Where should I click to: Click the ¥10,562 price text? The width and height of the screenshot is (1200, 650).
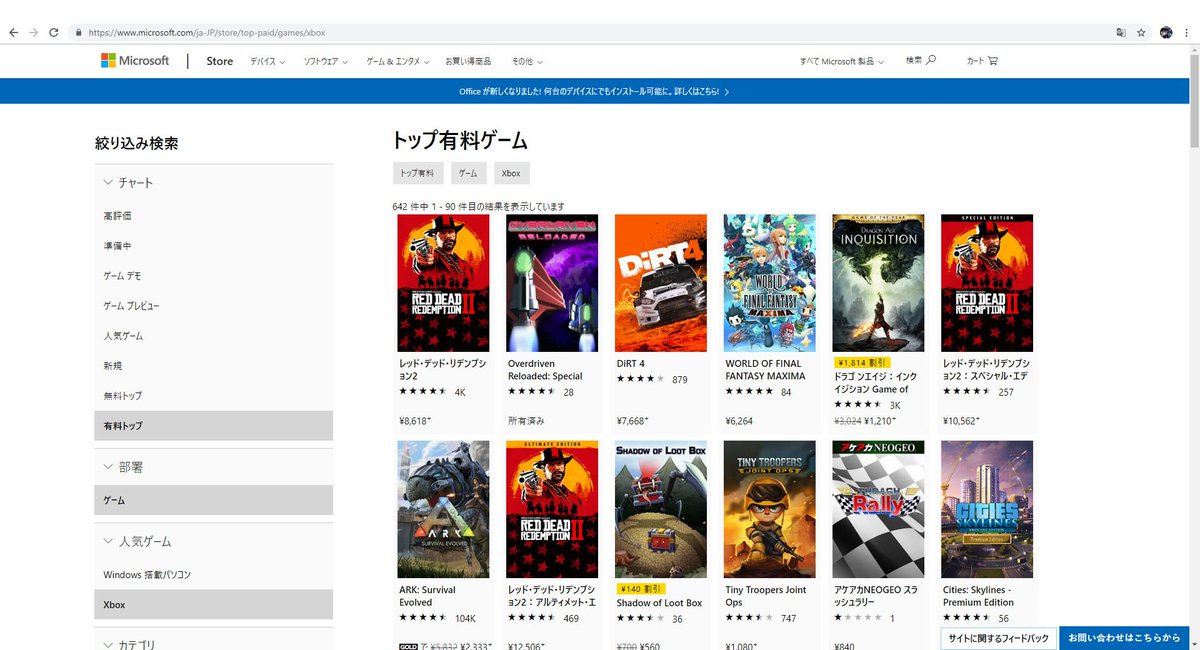pos(961,420)
